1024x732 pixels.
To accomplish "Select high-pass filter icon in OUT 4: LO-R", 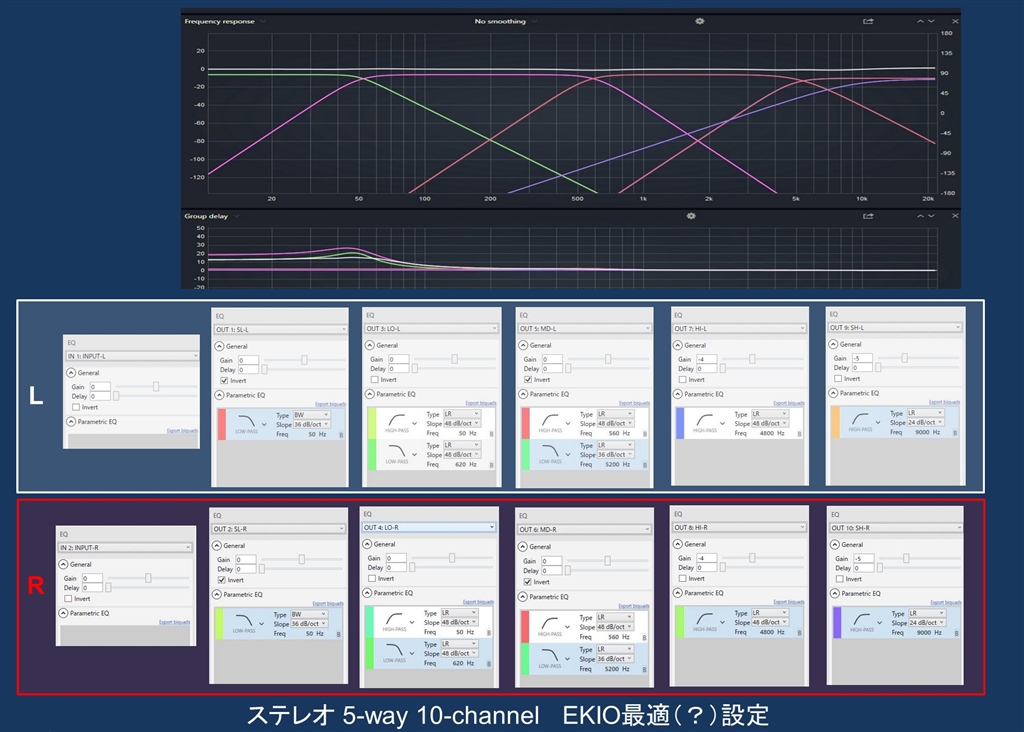I will pos(394,618).
